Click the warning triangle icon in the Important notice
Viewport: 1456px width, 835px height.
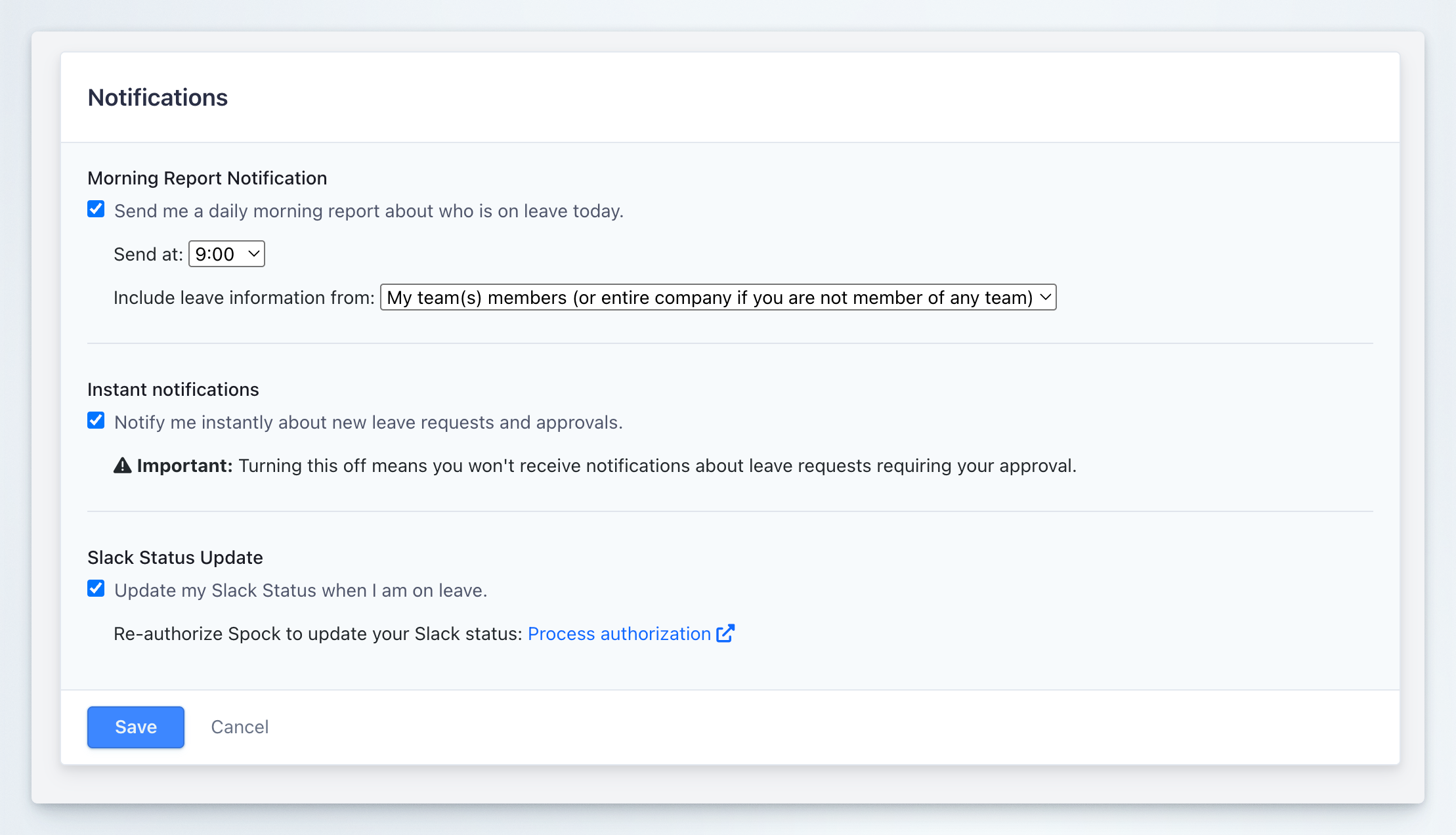122,465
